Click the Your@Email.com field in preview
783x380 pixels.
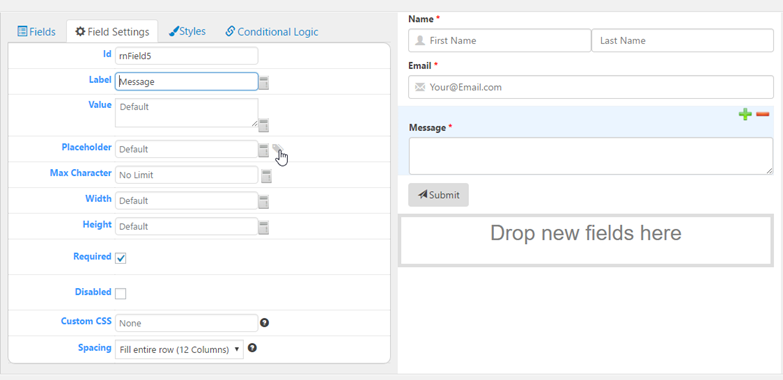[x=591, y=87]
